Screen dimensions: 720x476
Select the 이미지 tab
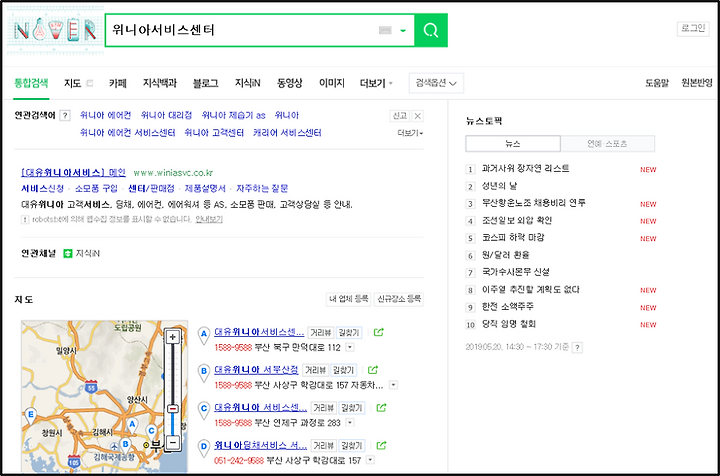(332, 83)
